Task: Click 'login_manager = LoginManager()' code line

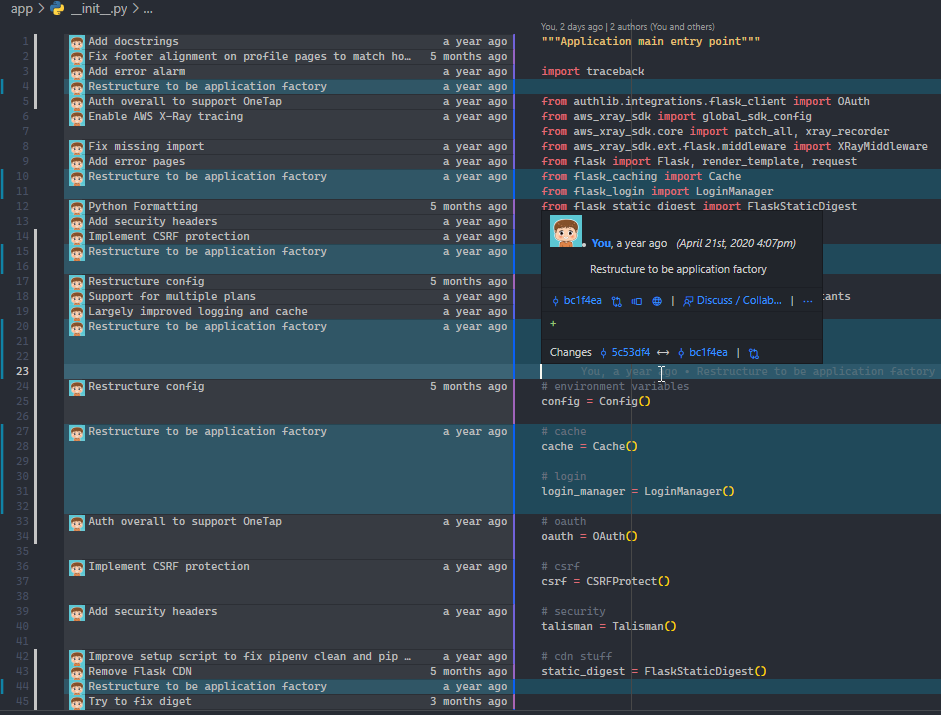Action: (x=638, y=492)
